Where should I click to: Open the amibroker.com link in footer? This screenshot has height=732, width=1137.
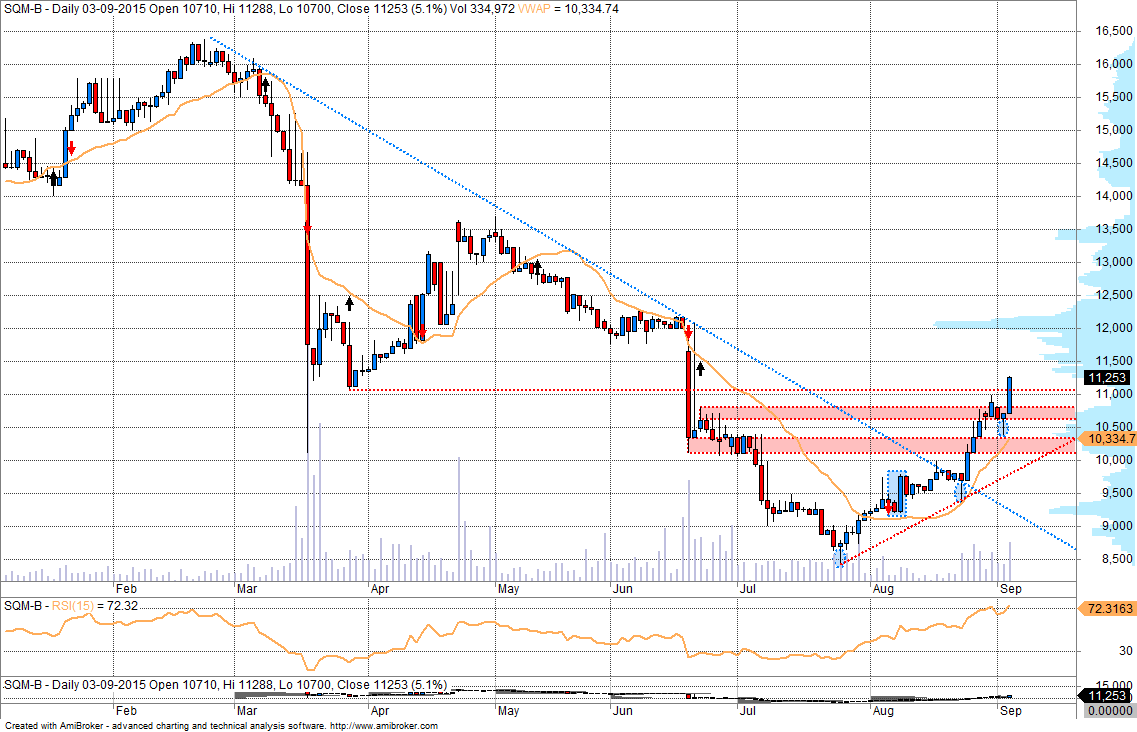point(383,726)
